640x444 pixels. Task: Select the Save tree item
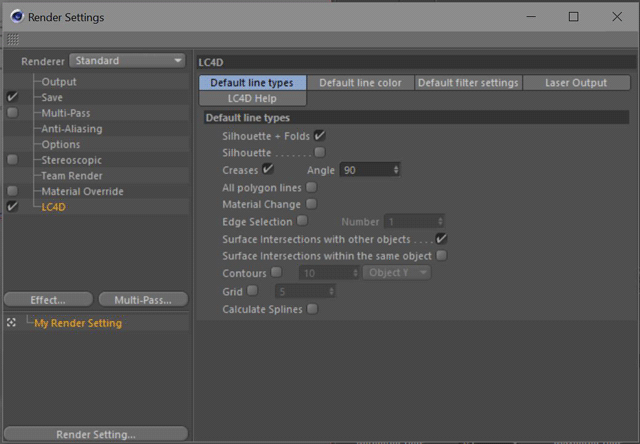[x=52, y=98]
